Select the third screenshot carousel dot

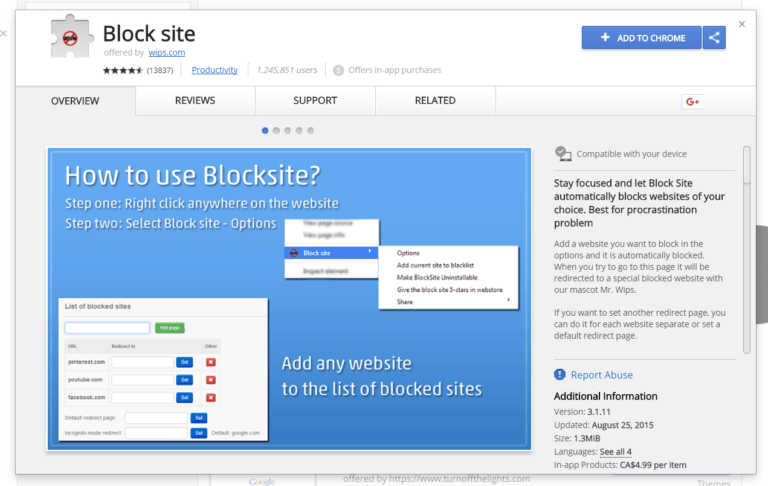tap(288, 130)
